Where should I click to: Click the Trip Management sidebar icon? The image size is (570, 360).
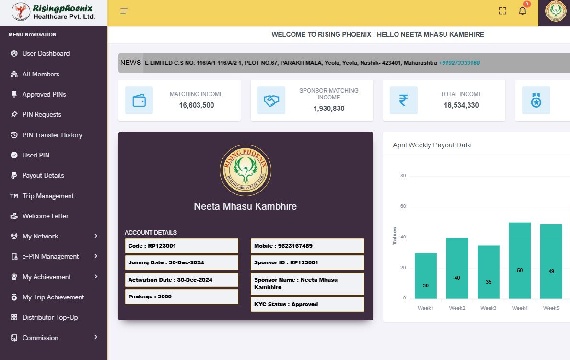tap(14, 196)
